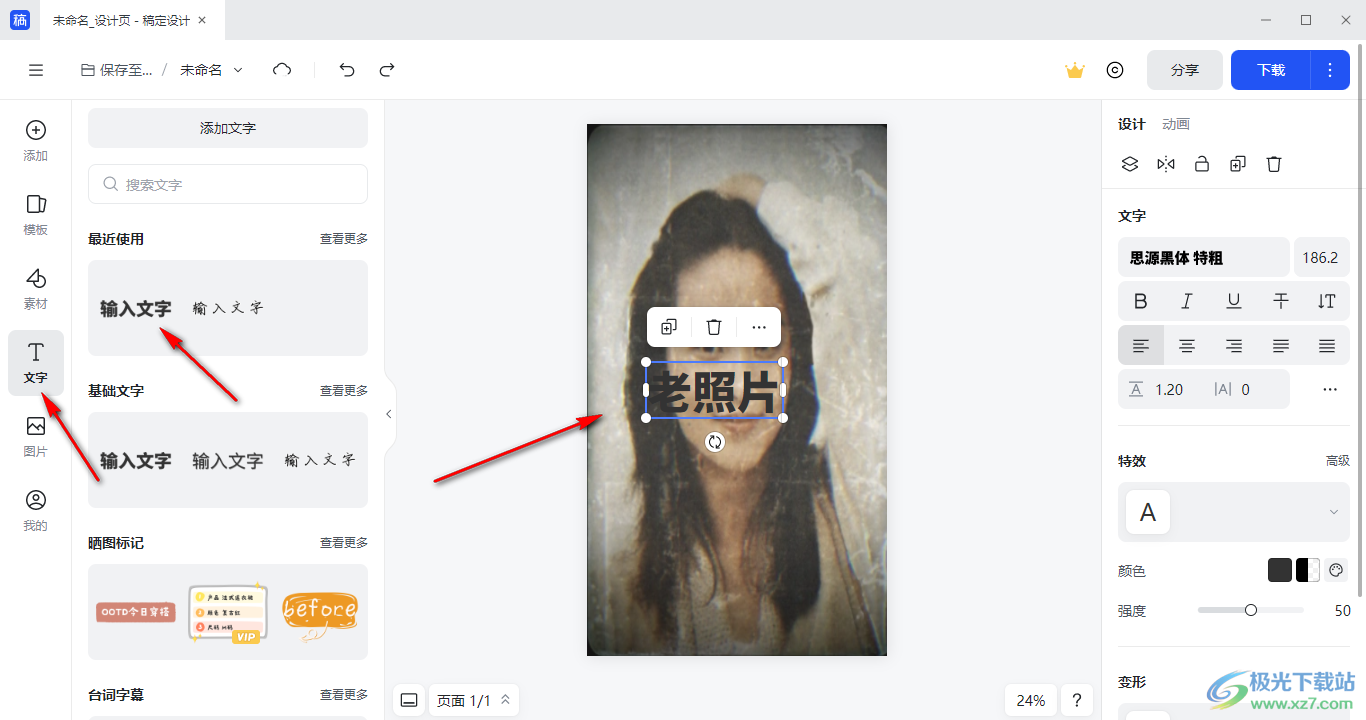
Task: Focus the 搜索文字 search field
Action: (228, 184)
